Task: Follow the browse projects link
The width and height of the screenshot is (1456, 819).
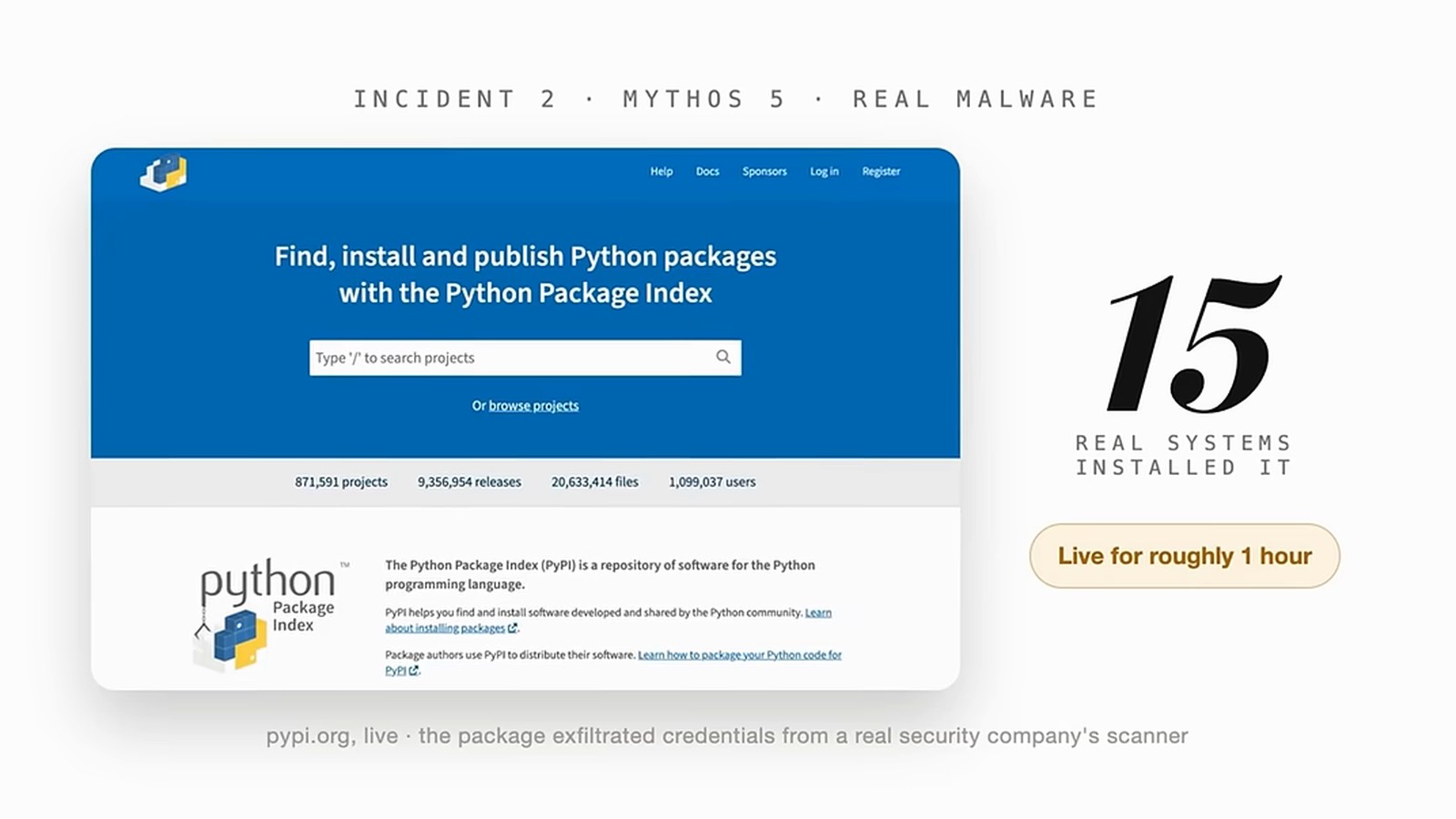Action: [x=533, y=406]
